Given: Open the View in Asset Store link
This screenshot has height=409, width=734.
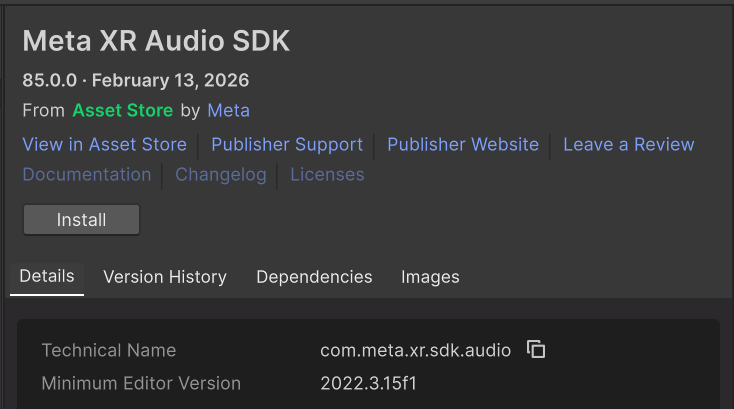Looking at the screenshot, I should (104, 144).
